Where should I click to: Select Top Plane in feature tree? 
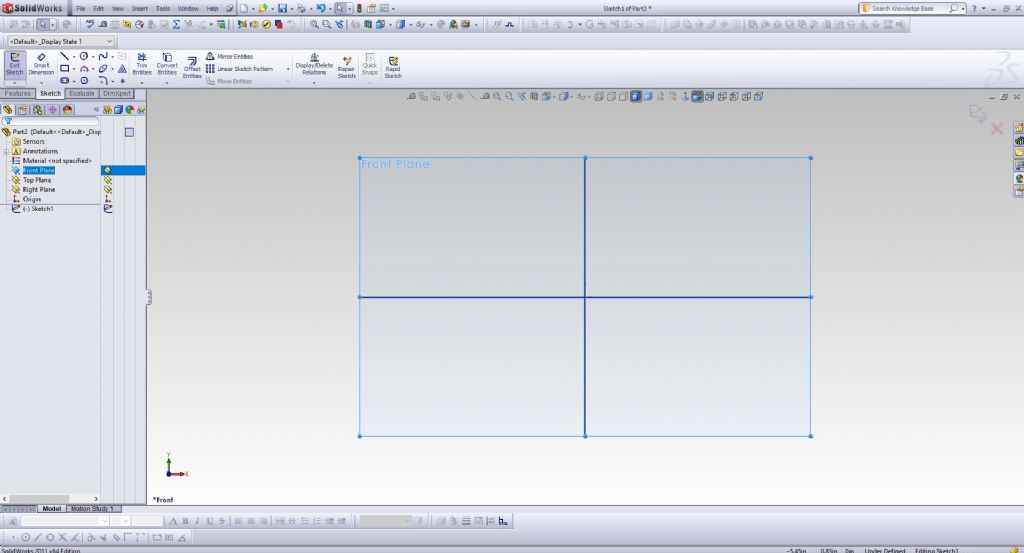[x=37, y=180]
